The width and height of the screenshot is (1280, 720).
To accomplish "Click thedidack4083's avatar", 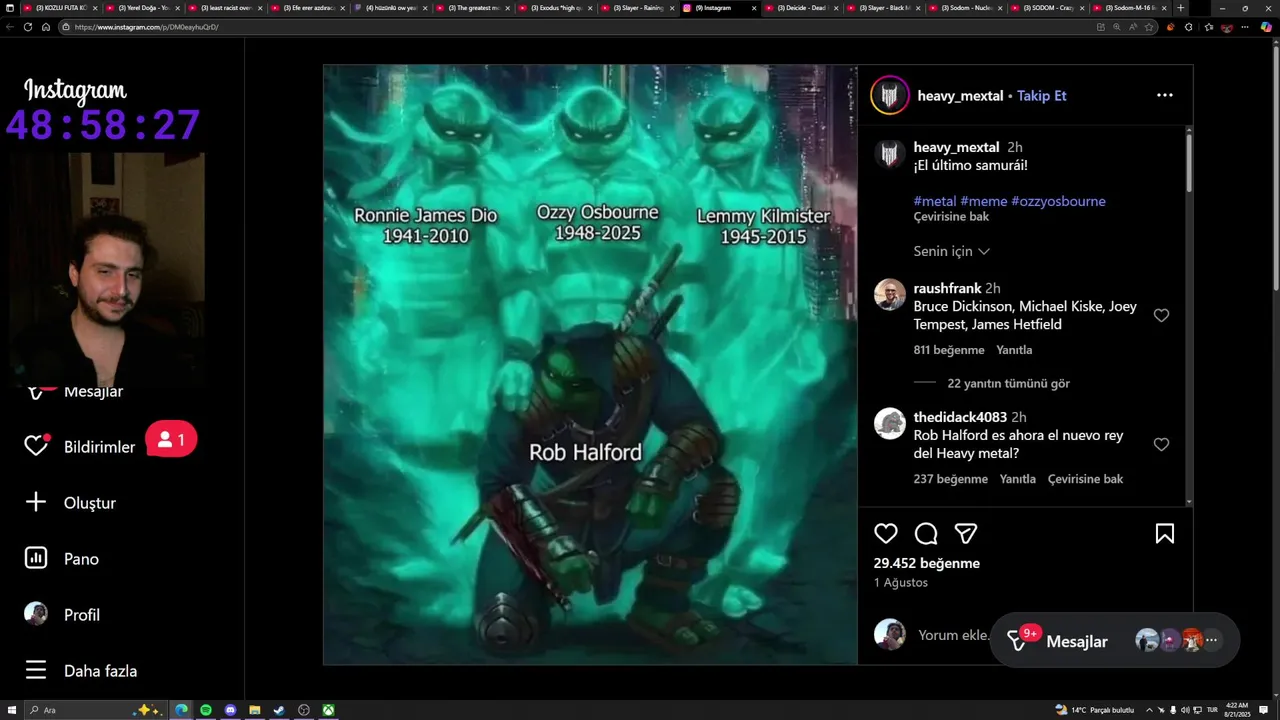I will (889, 423).
